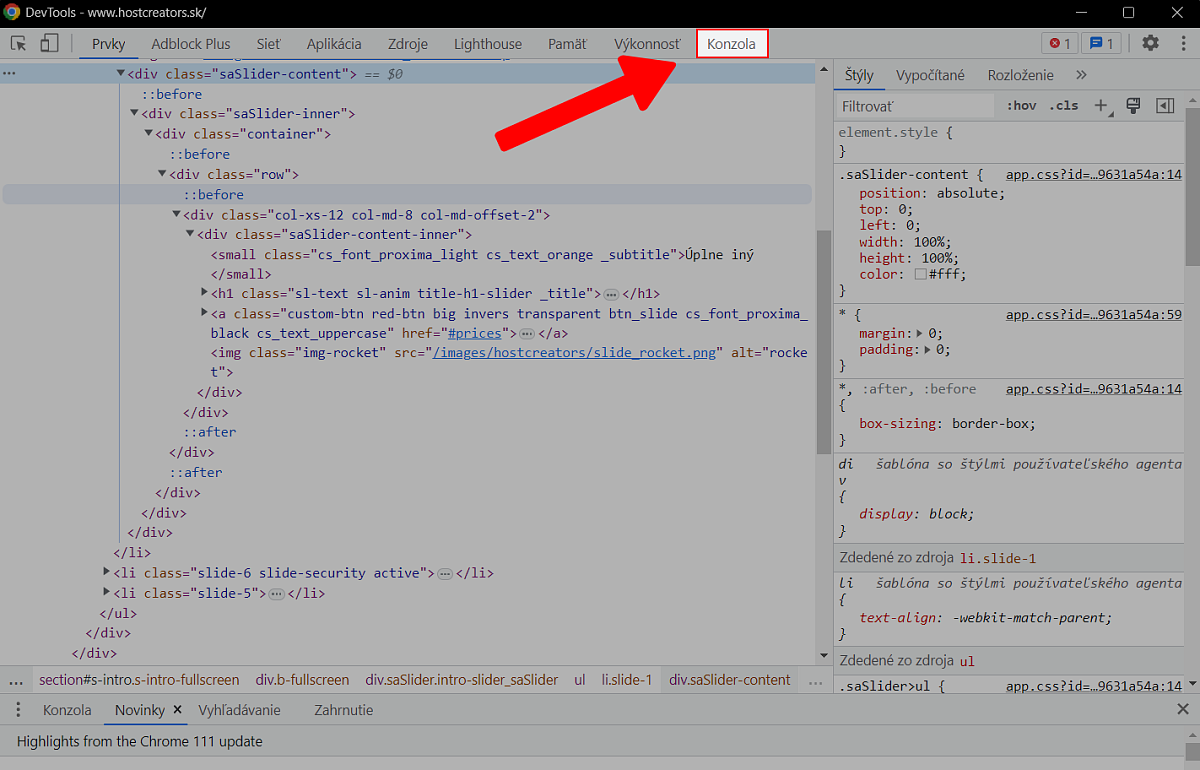Screen dimensions: 1200x770
Task: Toggle the device toolbar icon
Action: pyautogui.click(x=48, y=43)
